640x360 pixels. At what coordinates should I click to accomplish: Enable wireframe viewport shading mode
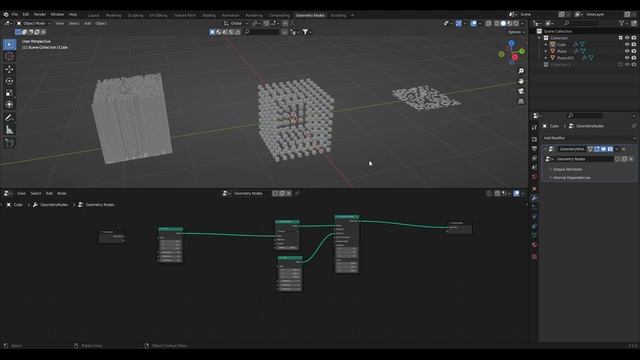(x=497, y=24)
